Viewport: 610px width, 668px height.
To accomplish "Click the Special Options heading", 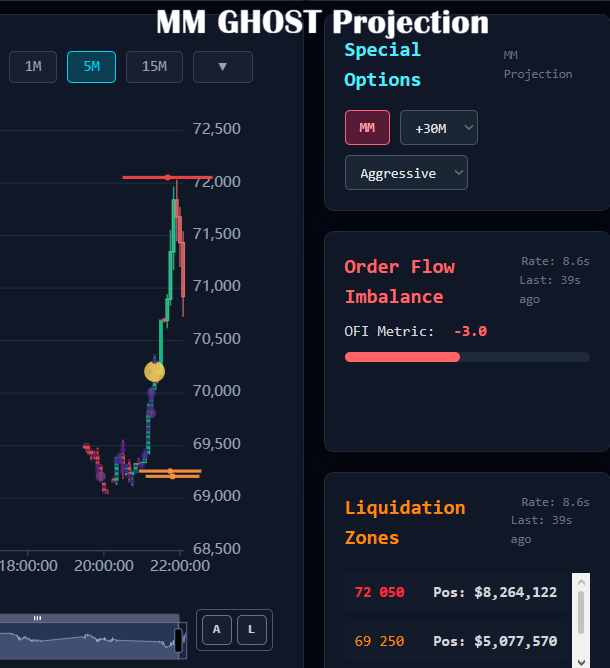I will coord(383,65).
